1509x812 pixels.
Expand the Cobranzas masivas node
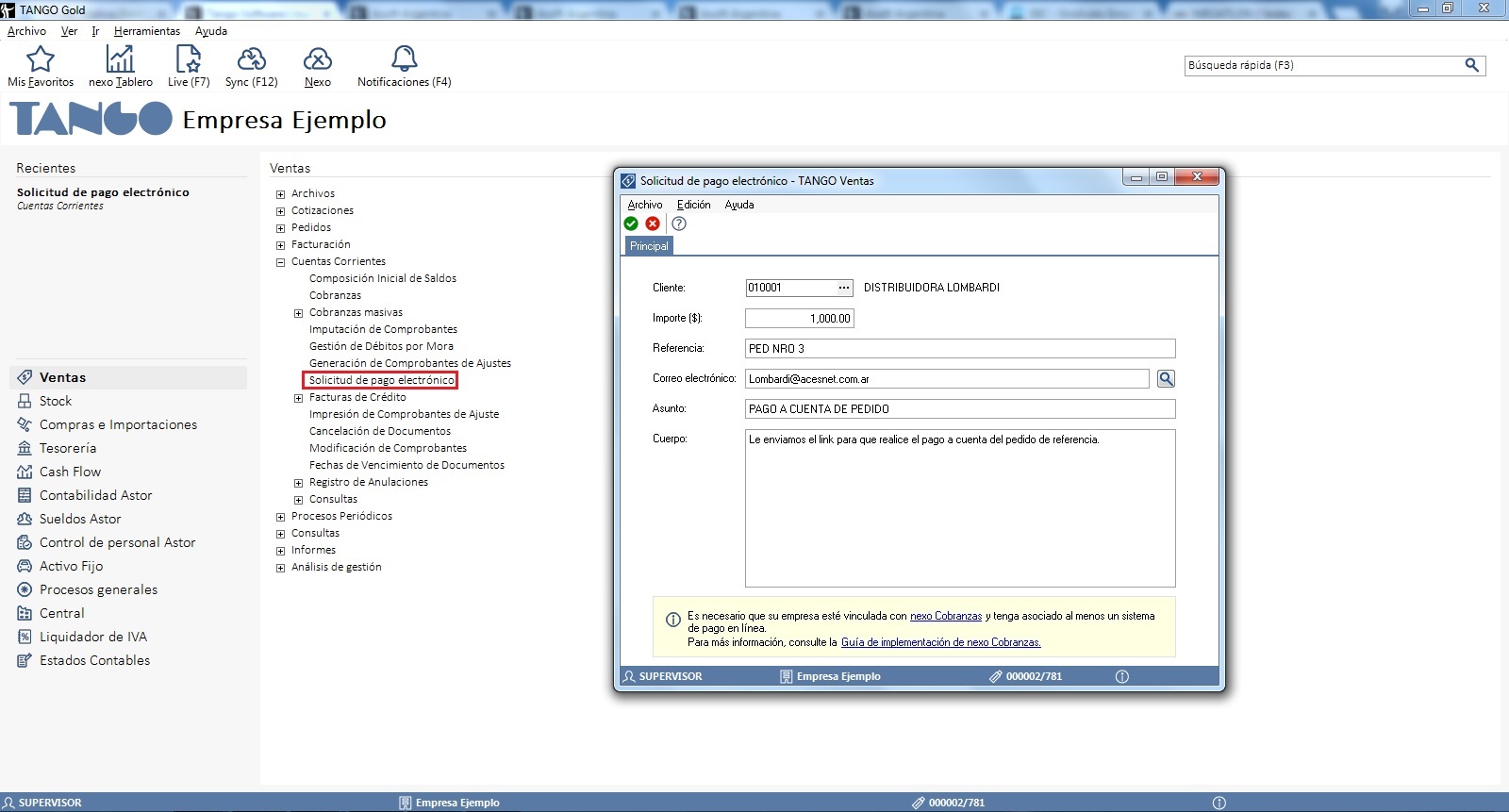point(298,313)
